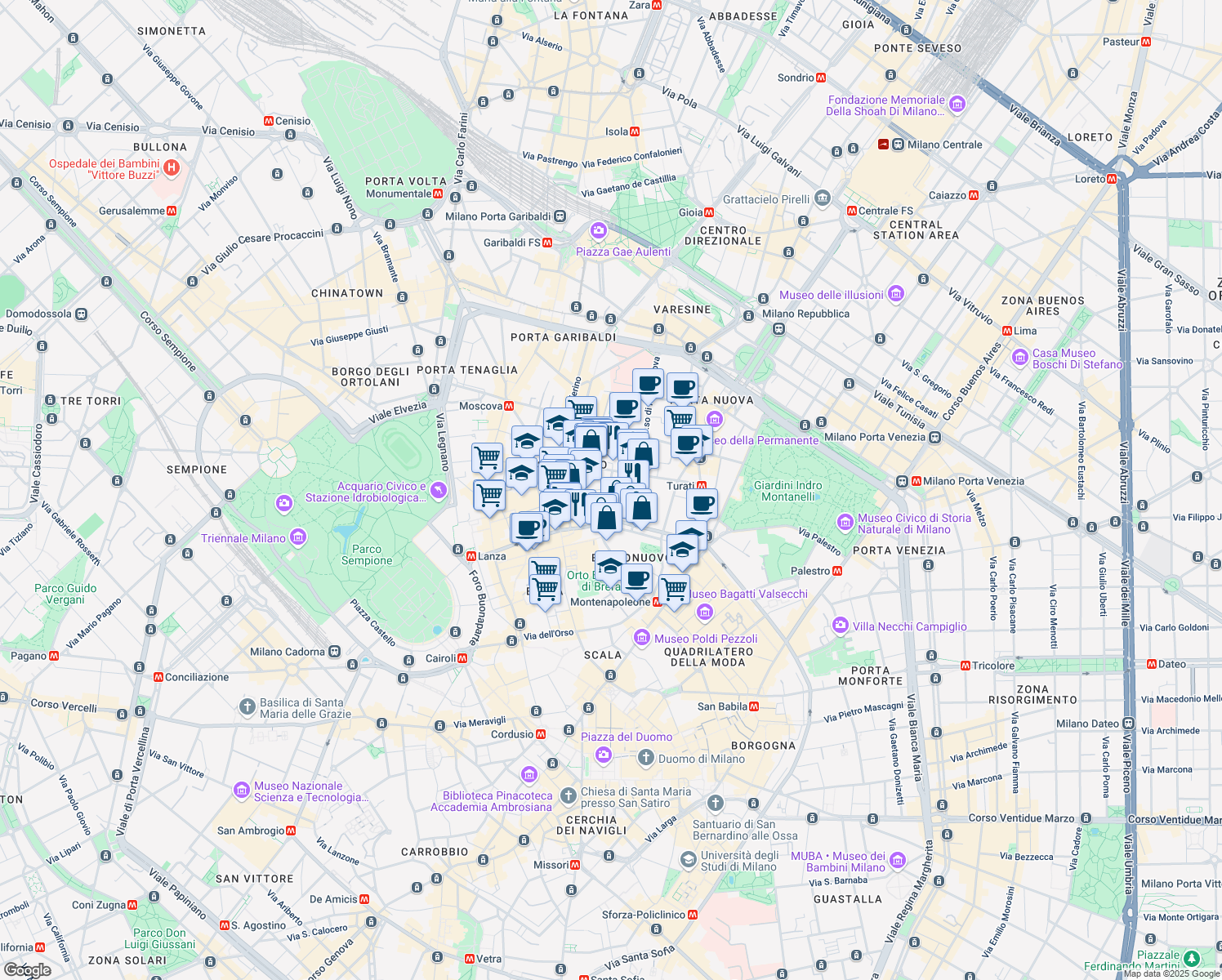The image size is (1222, 980).
Task: Click the Giardini Indro Montanelli label
Action: point(788,491)
